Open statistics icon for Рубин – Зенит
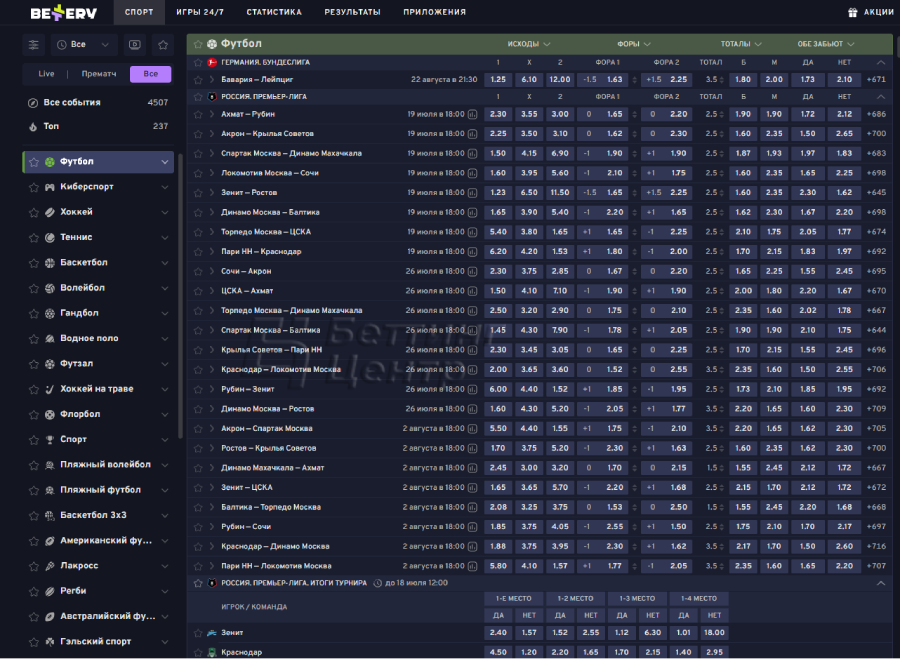Viewport: 900px width, 659px height. pos(472,389)
